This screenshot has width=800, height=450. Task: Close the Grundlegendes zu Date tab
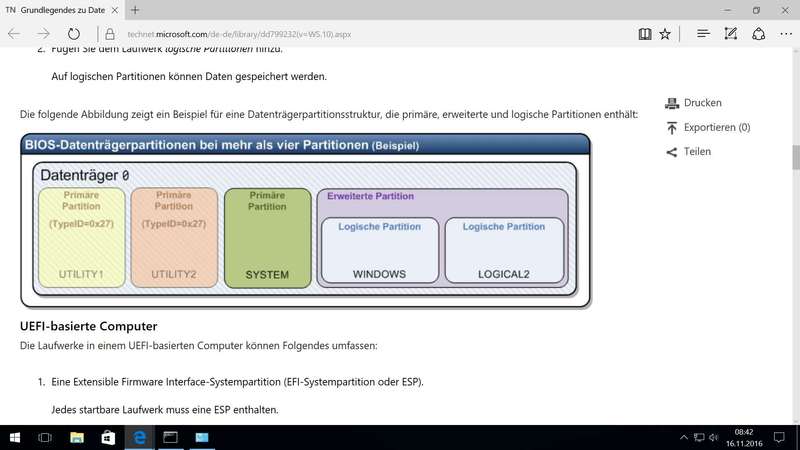point(115,10)
